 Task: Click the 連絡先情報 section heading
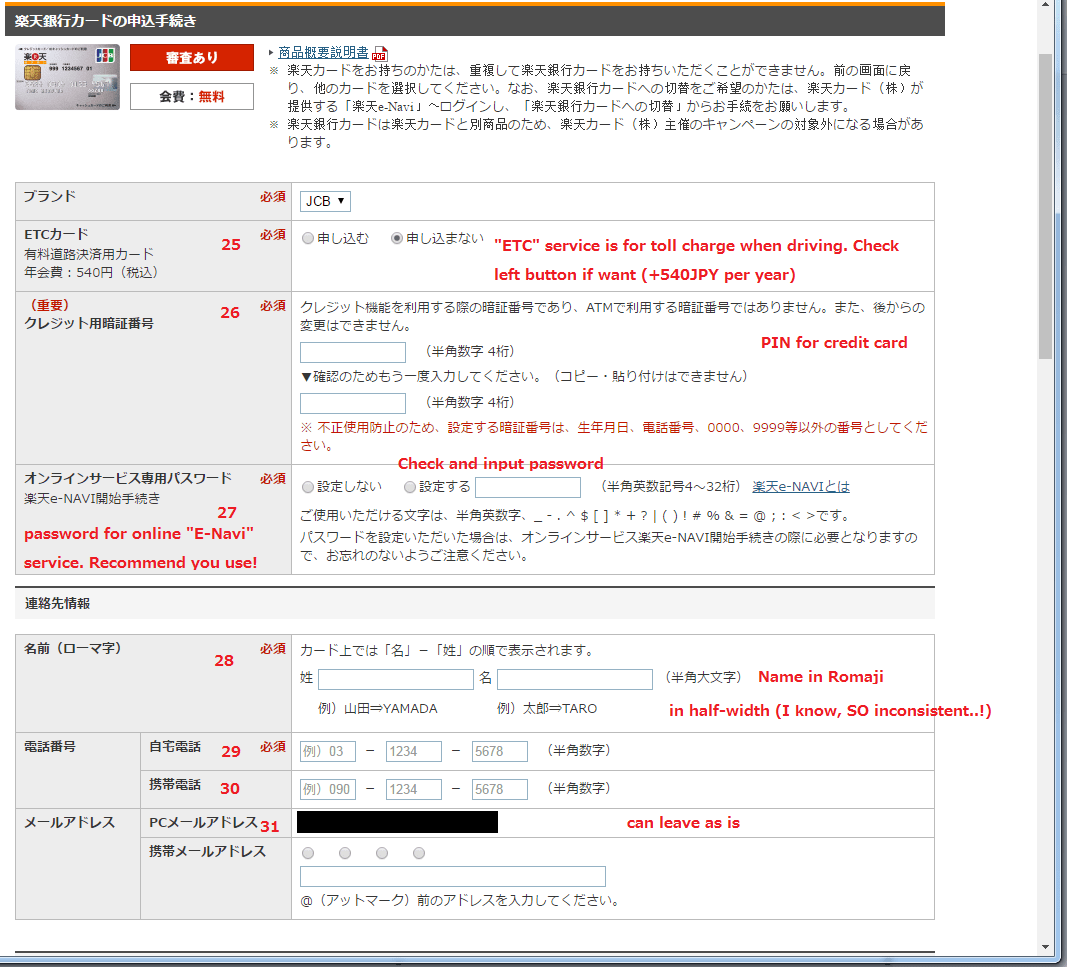(x=57, y=604)
